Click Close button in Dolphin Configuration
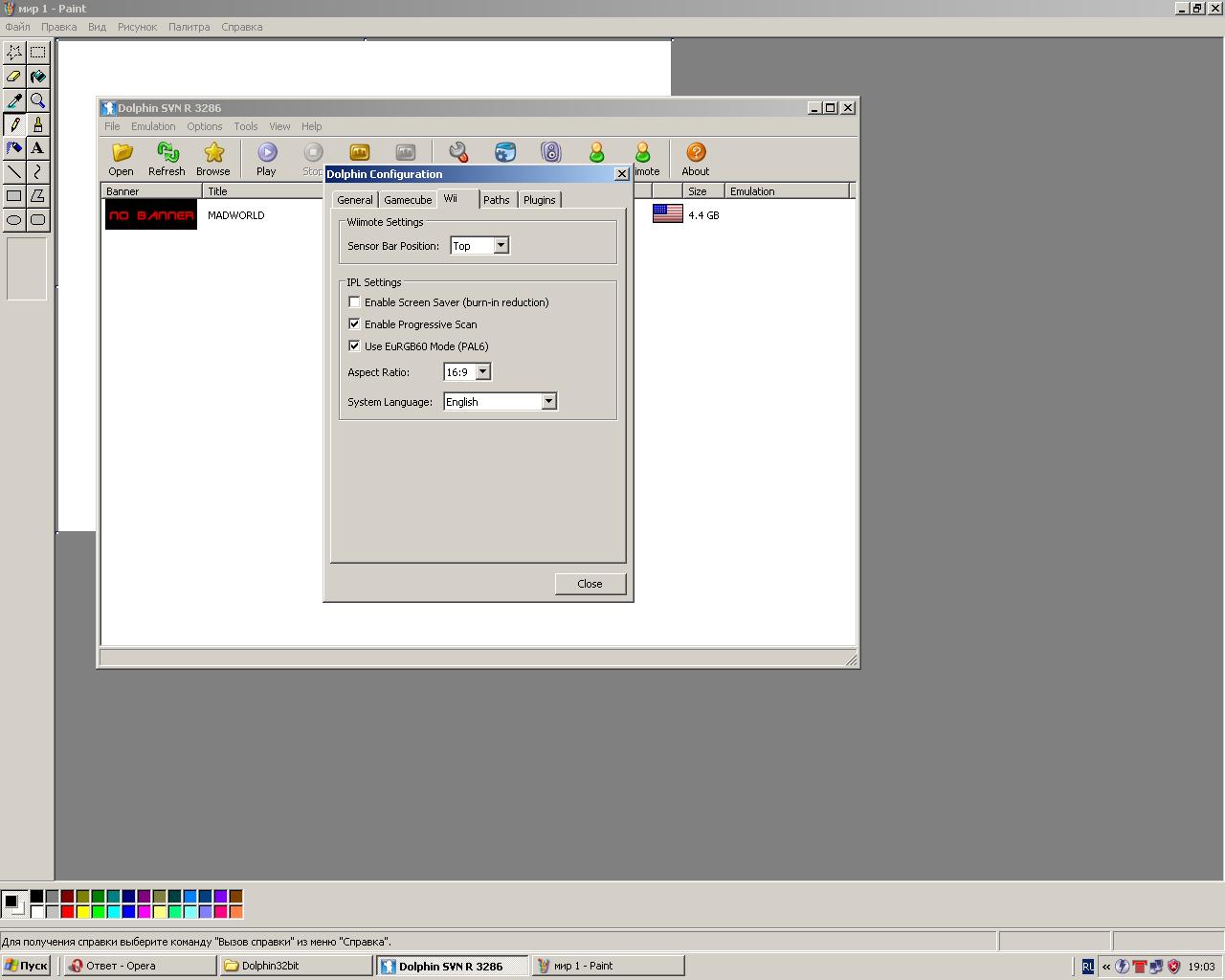Viewport: 1225px width, 980px height. [x=590, y=584]
